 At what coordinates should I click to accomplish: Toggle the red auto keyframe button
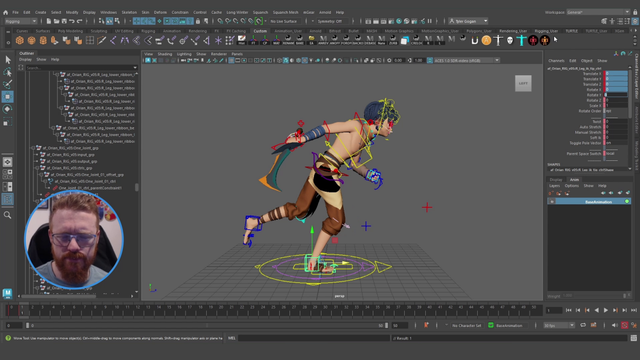click(624, 325)
